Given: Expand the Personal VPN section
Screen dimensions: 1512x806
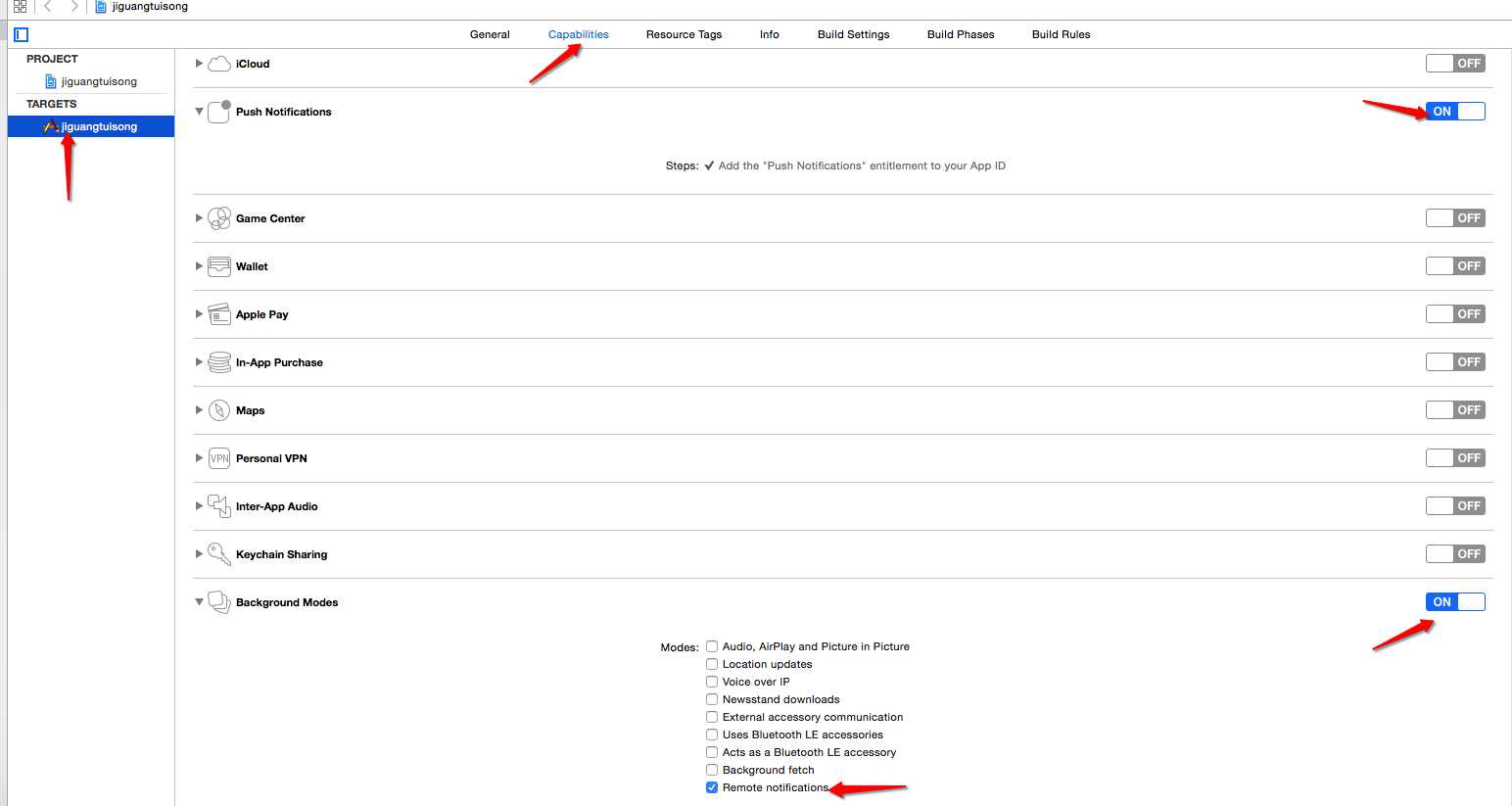Looking at the screenshot, I should [199, 458].
